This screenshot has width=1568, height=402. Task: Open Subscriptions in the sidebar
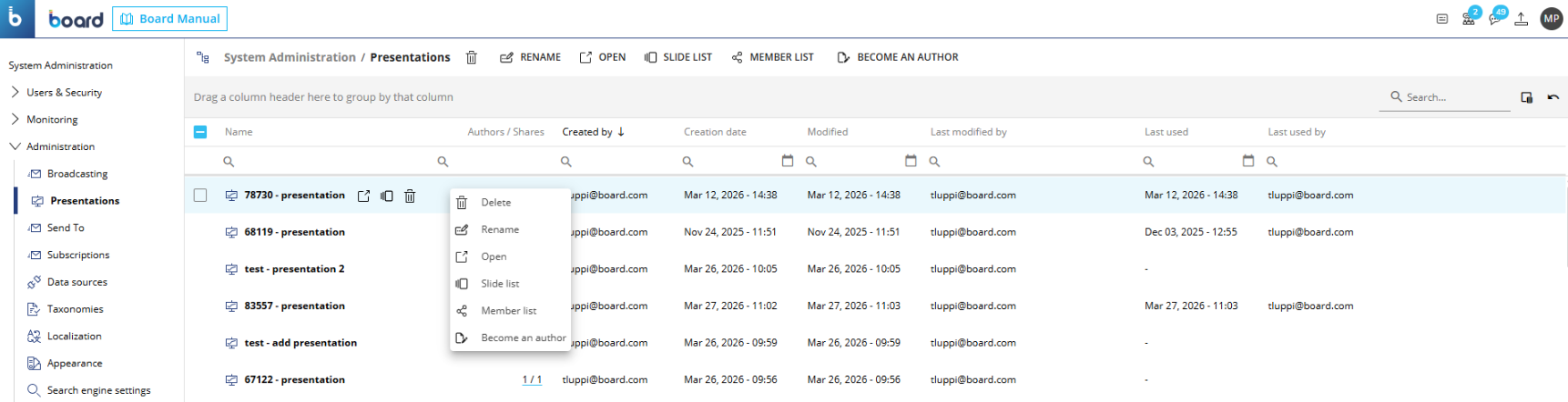[x=78, y=256]
